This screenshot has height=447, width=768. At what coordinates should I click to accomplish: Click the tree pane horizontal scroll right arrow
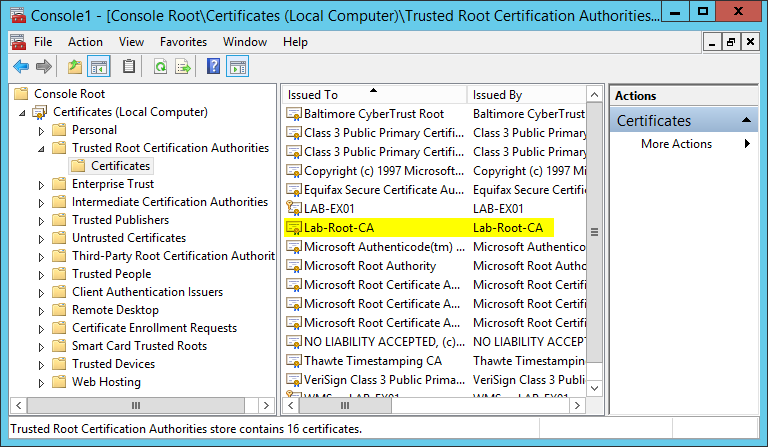(x=266, y=405)
